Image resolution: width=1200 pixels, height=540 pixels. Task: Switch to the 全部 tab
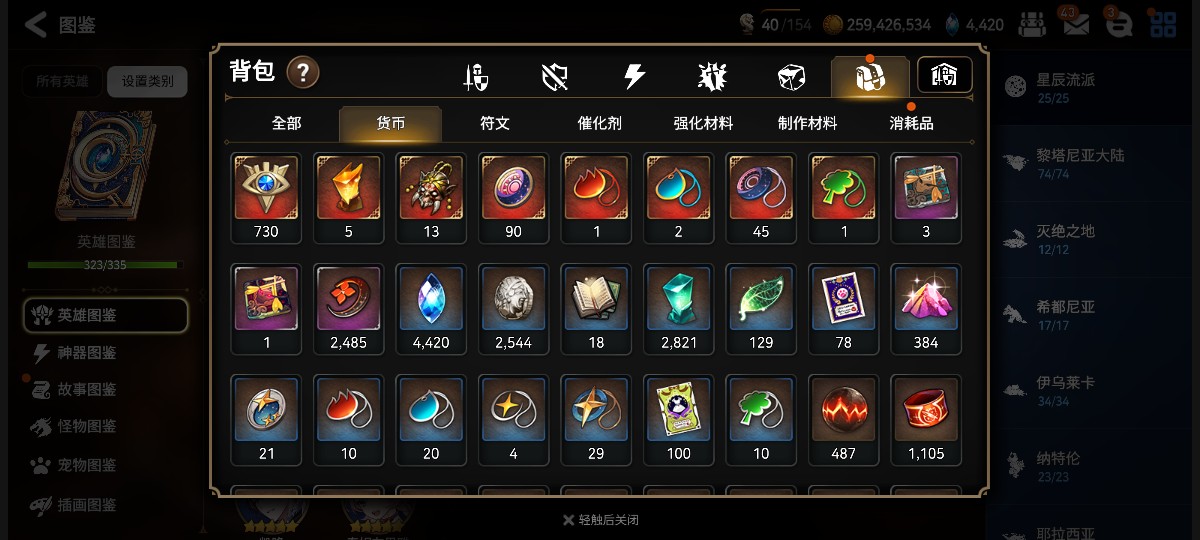point(286,123)
